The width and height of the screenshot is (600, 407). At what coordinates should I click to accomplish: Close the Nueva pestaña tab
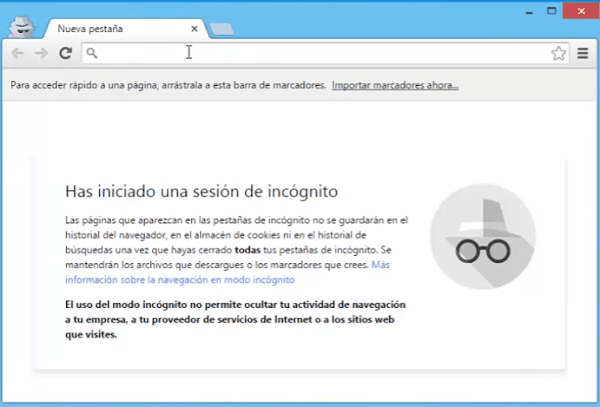(x=194, y=29)
